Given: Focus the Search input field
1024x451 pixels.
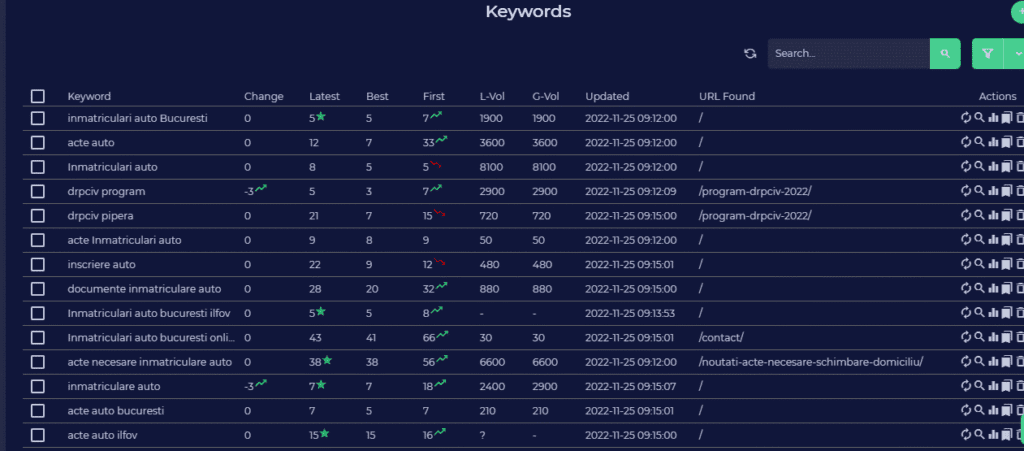Looking at the screenshot, I should click(848, 54).
